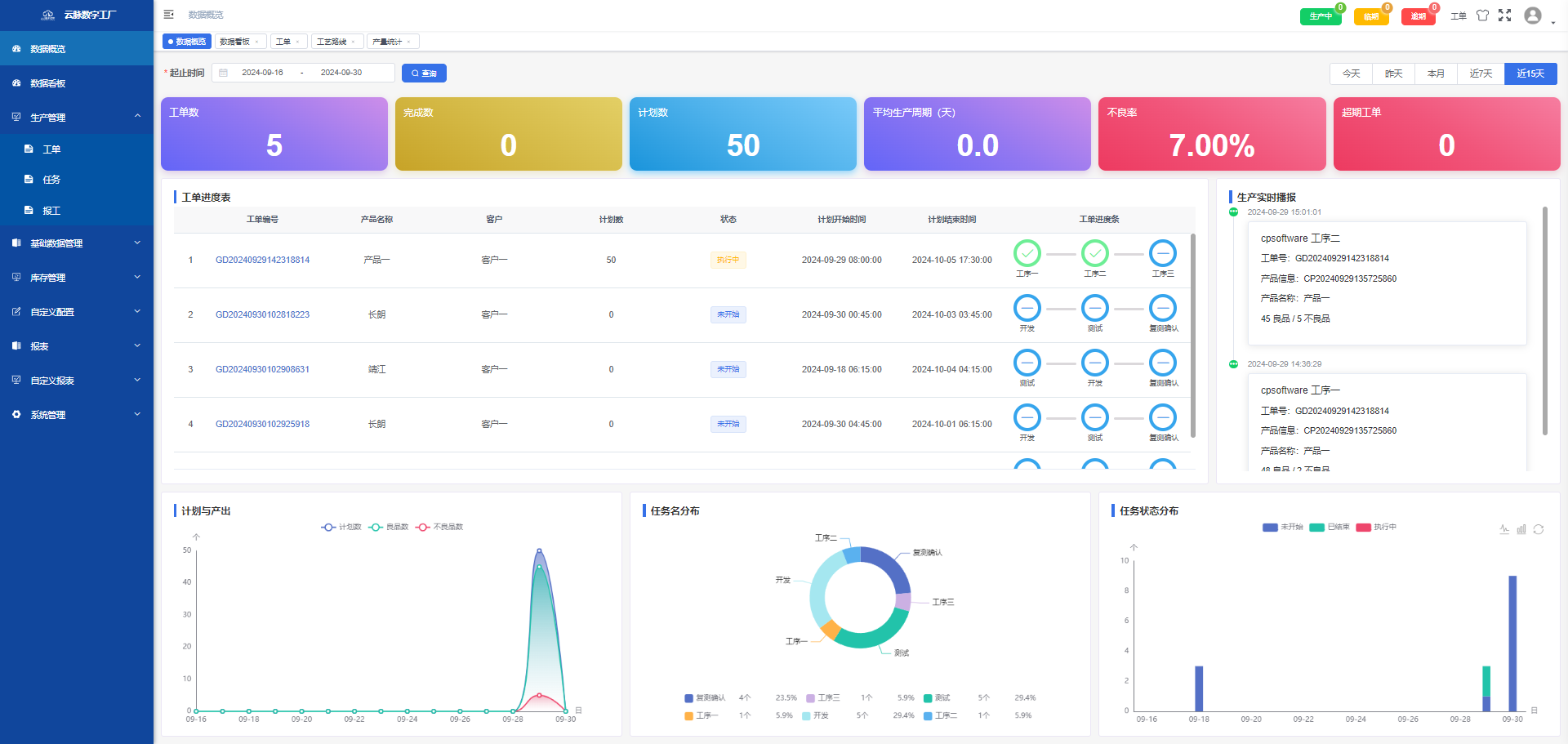1568x744 pixels.
Task: Open 任务 submenu item in sidebar
Action: click(x=77, y=180)
